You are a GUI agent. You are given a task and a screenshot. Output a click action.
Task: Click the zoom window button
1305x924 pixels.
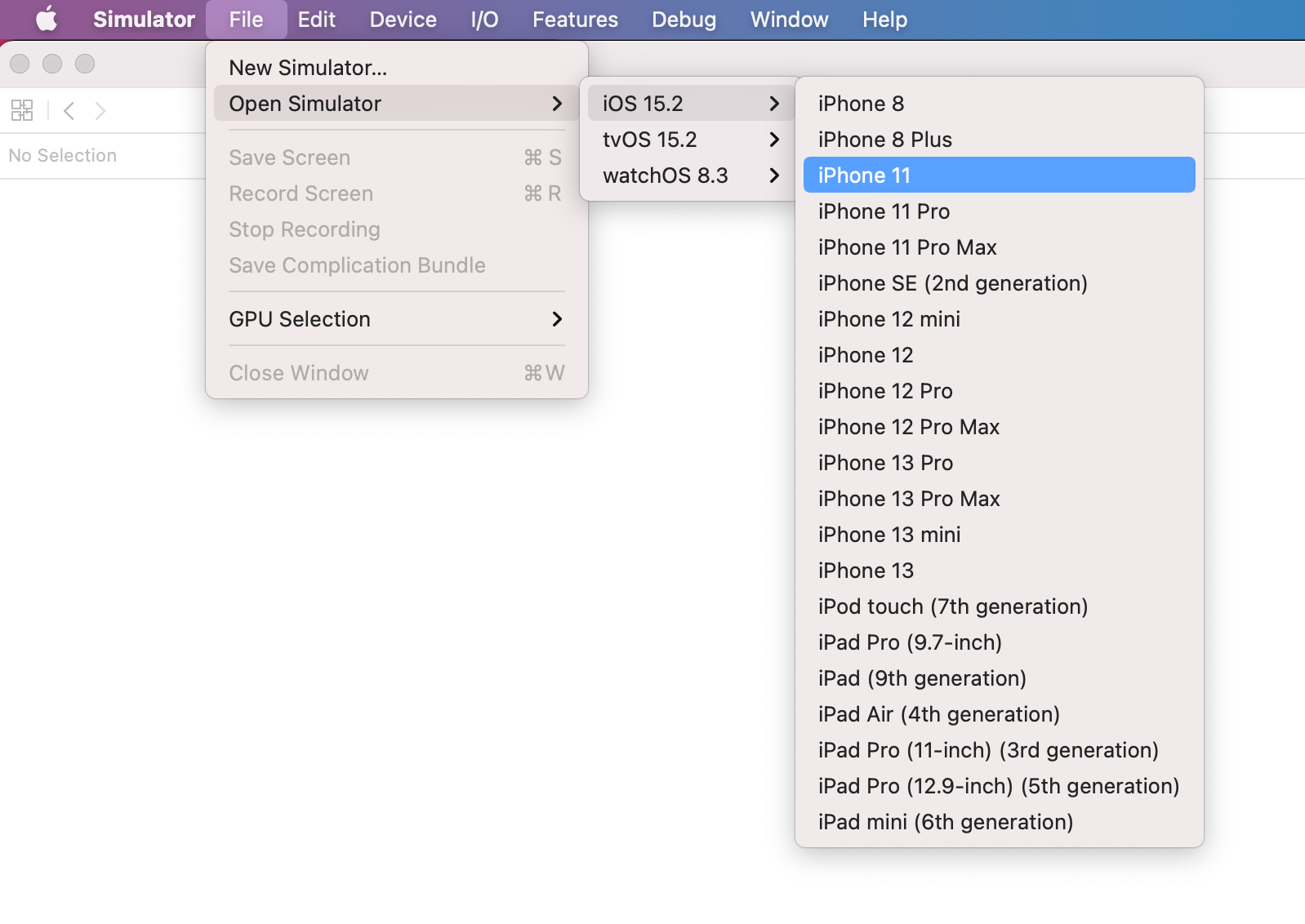tap(85, 64)
